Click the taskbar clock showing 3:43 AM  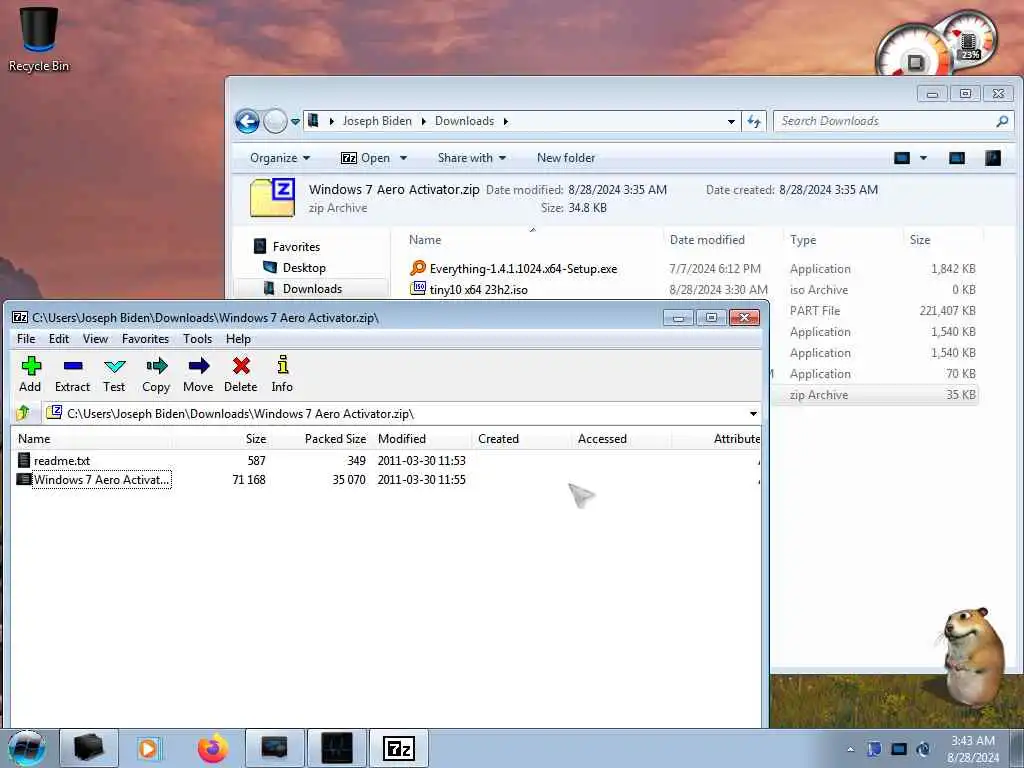pos(973,749)
